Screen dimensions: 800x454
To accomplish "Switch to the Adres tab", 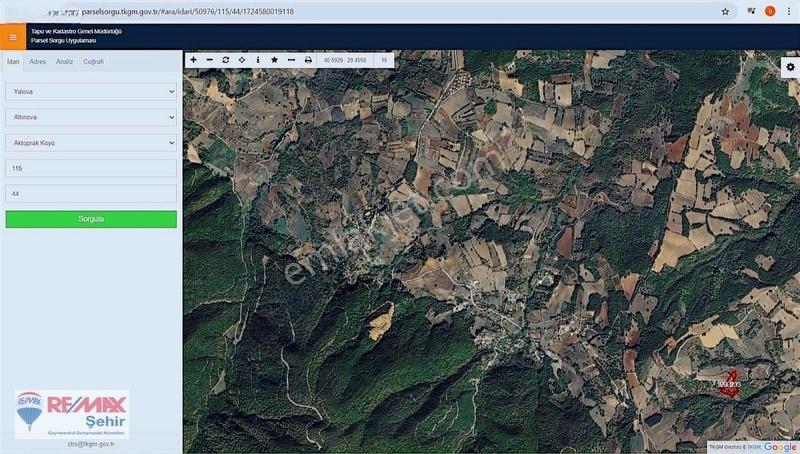I will click(37, 61).
